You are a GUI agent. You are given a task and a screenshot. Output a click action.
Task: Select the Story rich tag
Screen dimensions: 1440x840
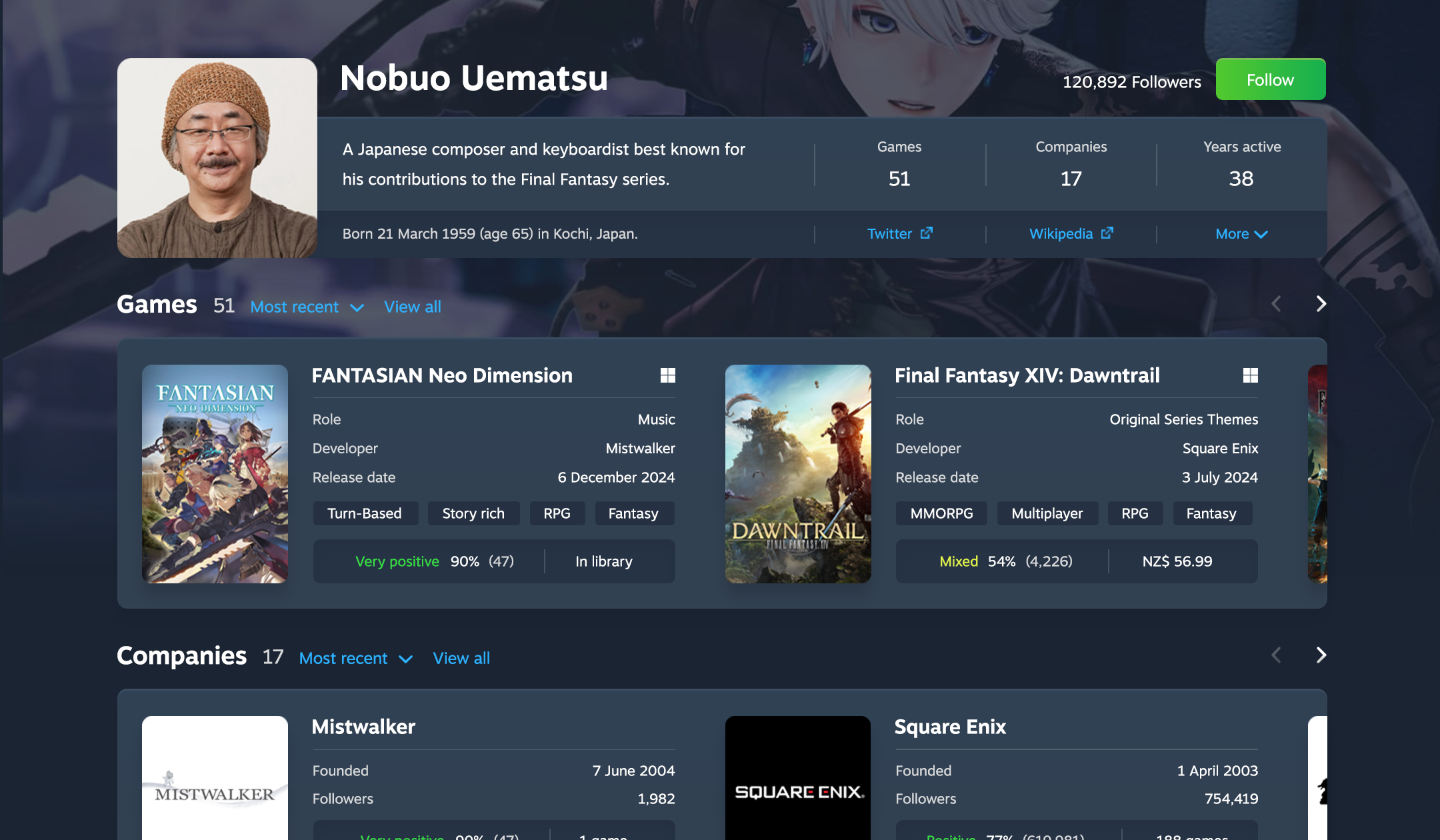(473, 513)
